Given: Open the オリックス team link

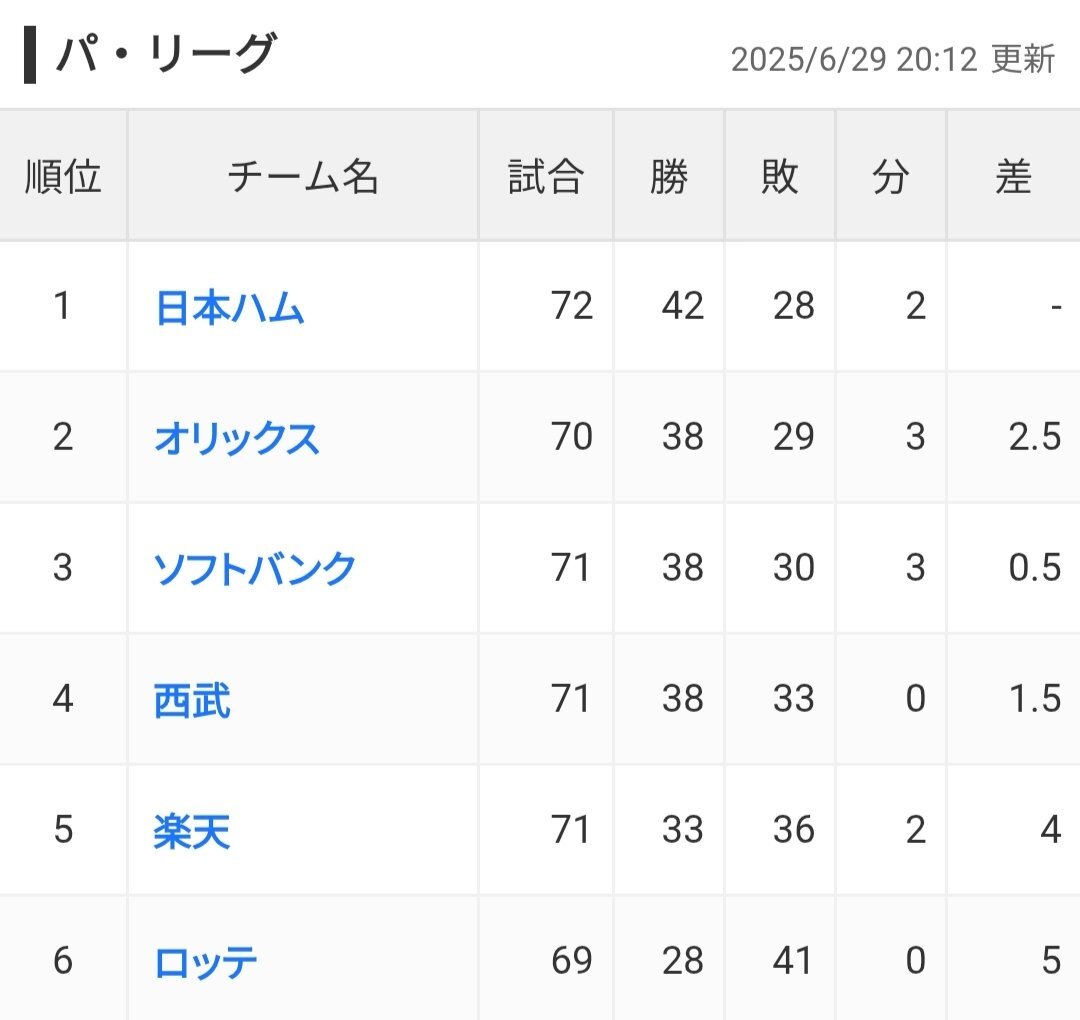Looking at the screenshot, I should click(237, 438).
